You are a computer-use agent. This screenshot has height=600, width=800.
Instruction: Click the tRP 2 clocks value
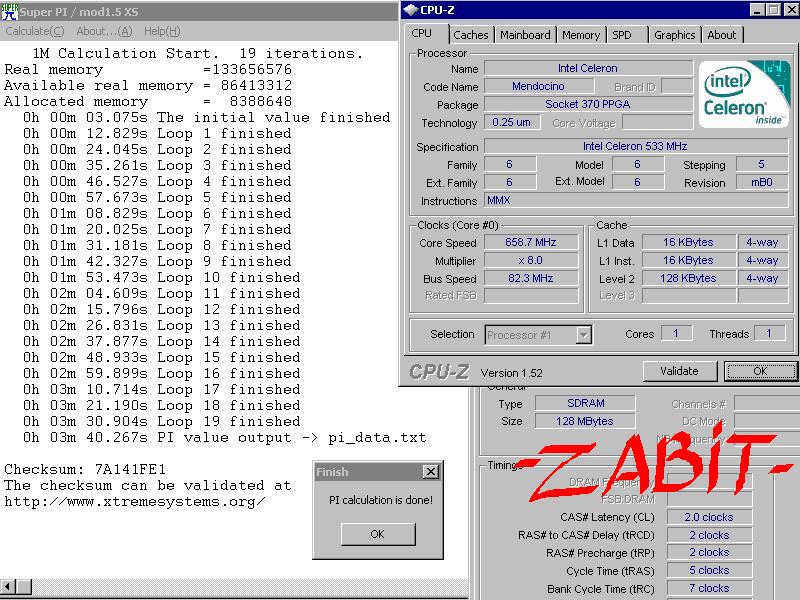709,553
